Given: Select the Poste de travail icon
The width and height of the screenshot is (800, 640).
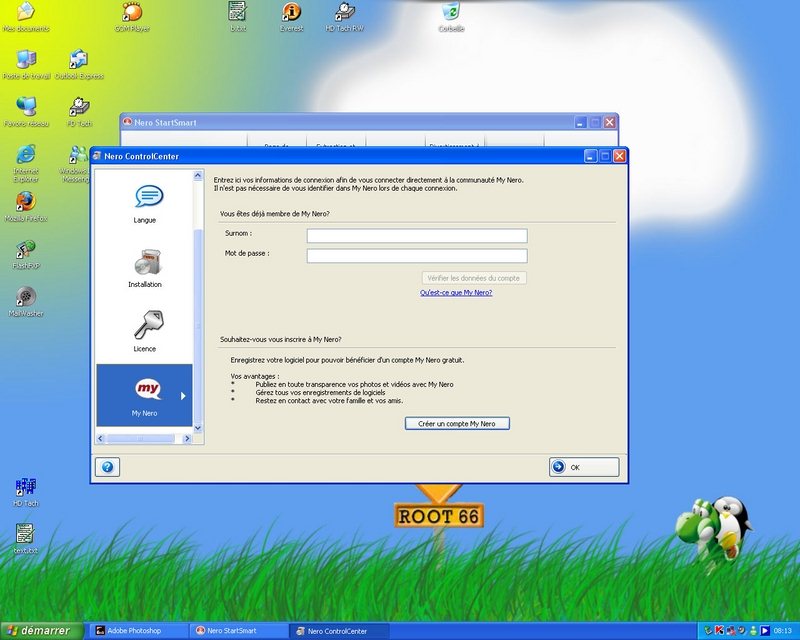Looking at the screenshot, I should (27, 65).
